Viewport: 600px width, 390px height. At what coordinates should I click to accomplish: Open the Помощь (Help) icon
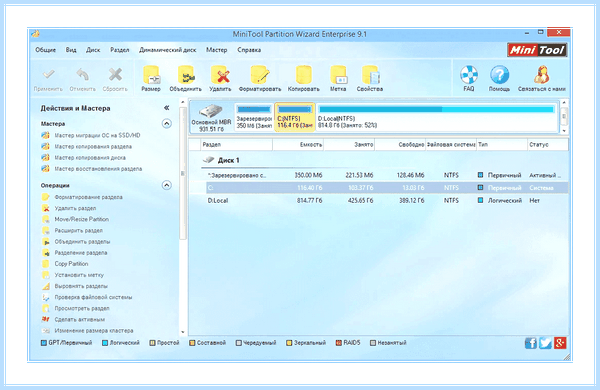click(x=499, y=74)
